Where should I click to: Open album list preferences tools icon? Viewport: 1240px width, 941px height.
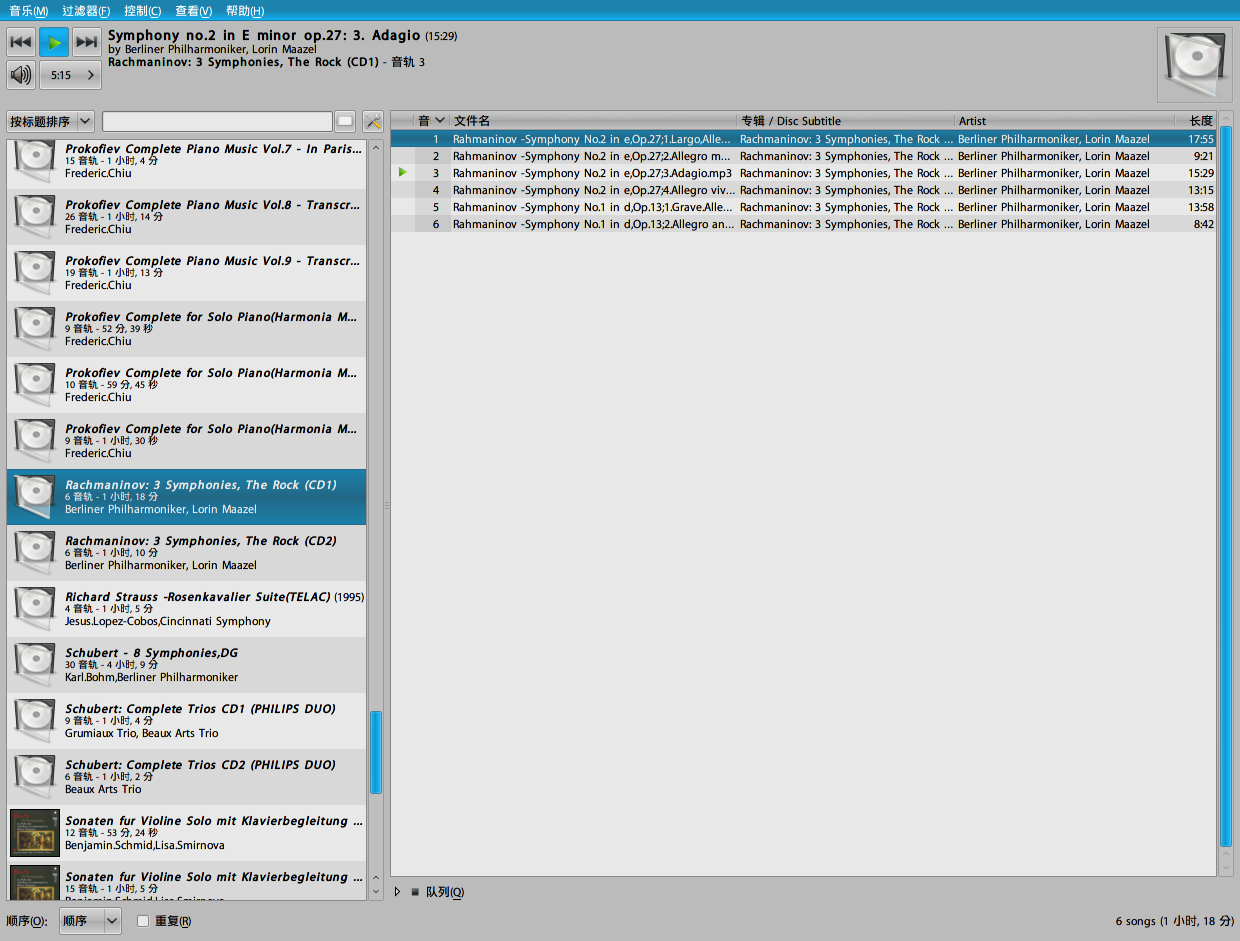(373, 121)
